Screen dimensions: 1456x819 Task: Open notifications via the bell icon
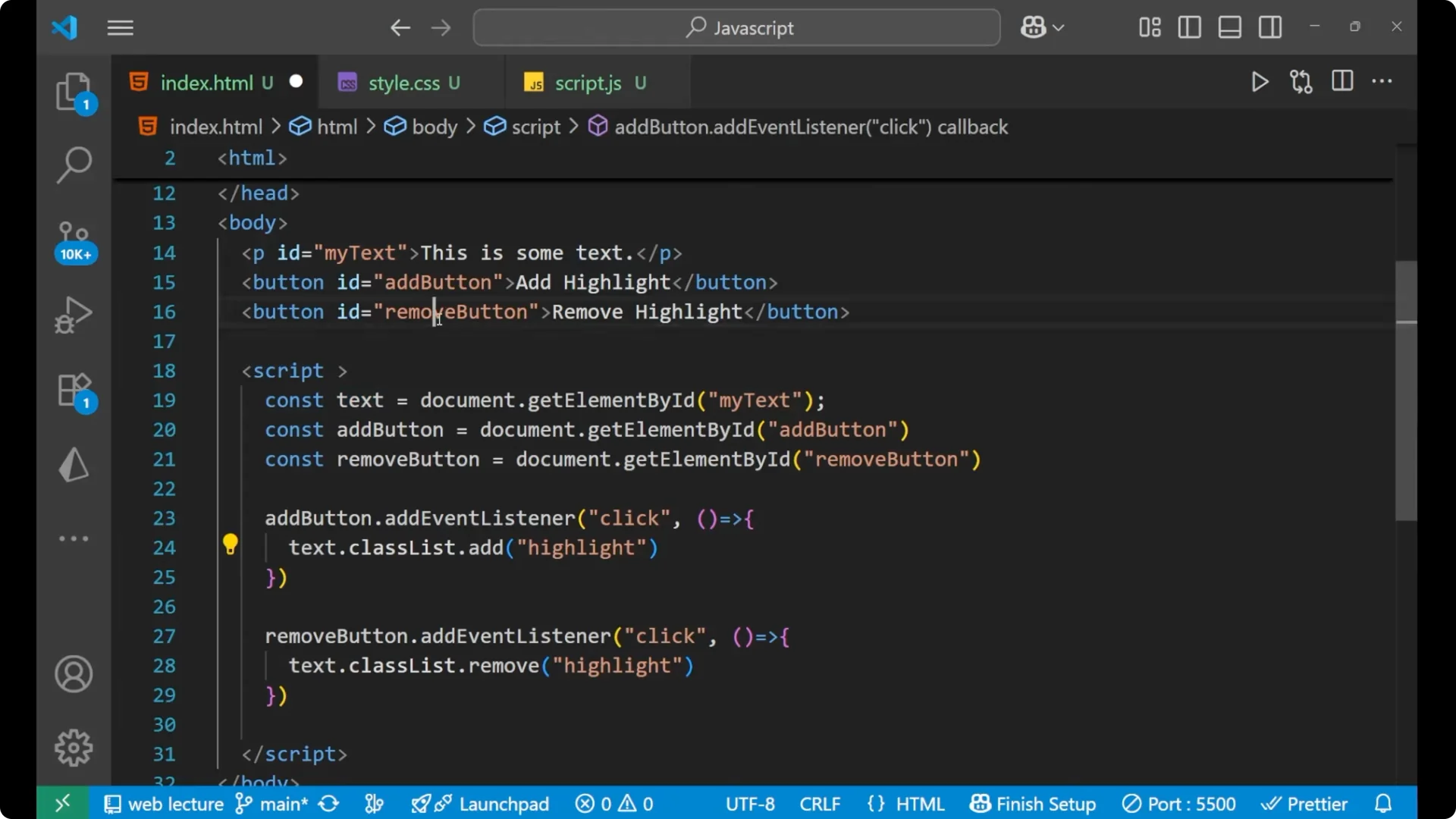click(1382, 803)
